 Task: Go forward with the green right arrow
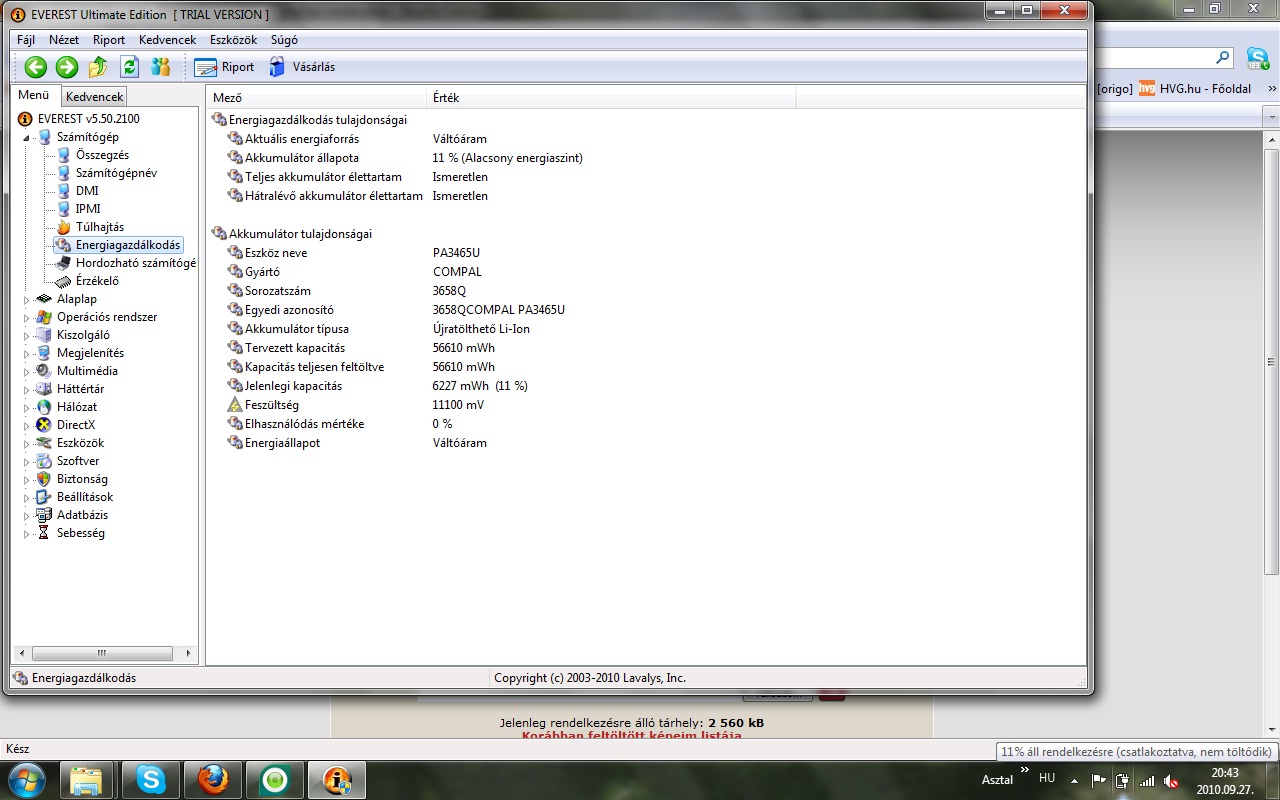click(x=67, y=67)
